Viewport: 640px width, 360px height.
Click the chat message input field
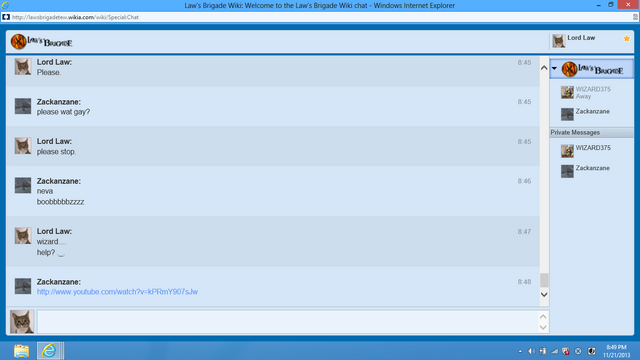(x=288, y=322)
